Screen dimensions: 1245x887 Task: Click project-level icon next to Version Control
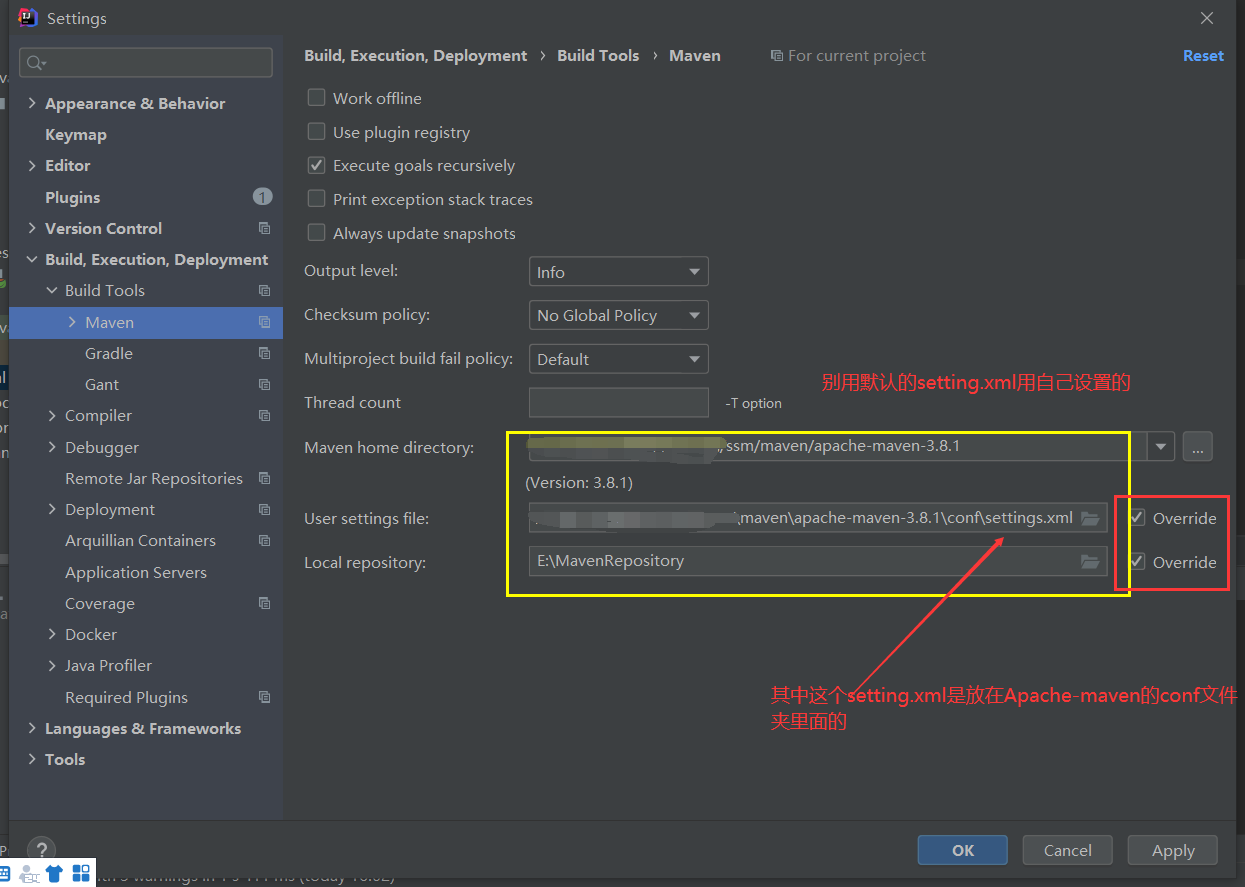coord(264,228)
